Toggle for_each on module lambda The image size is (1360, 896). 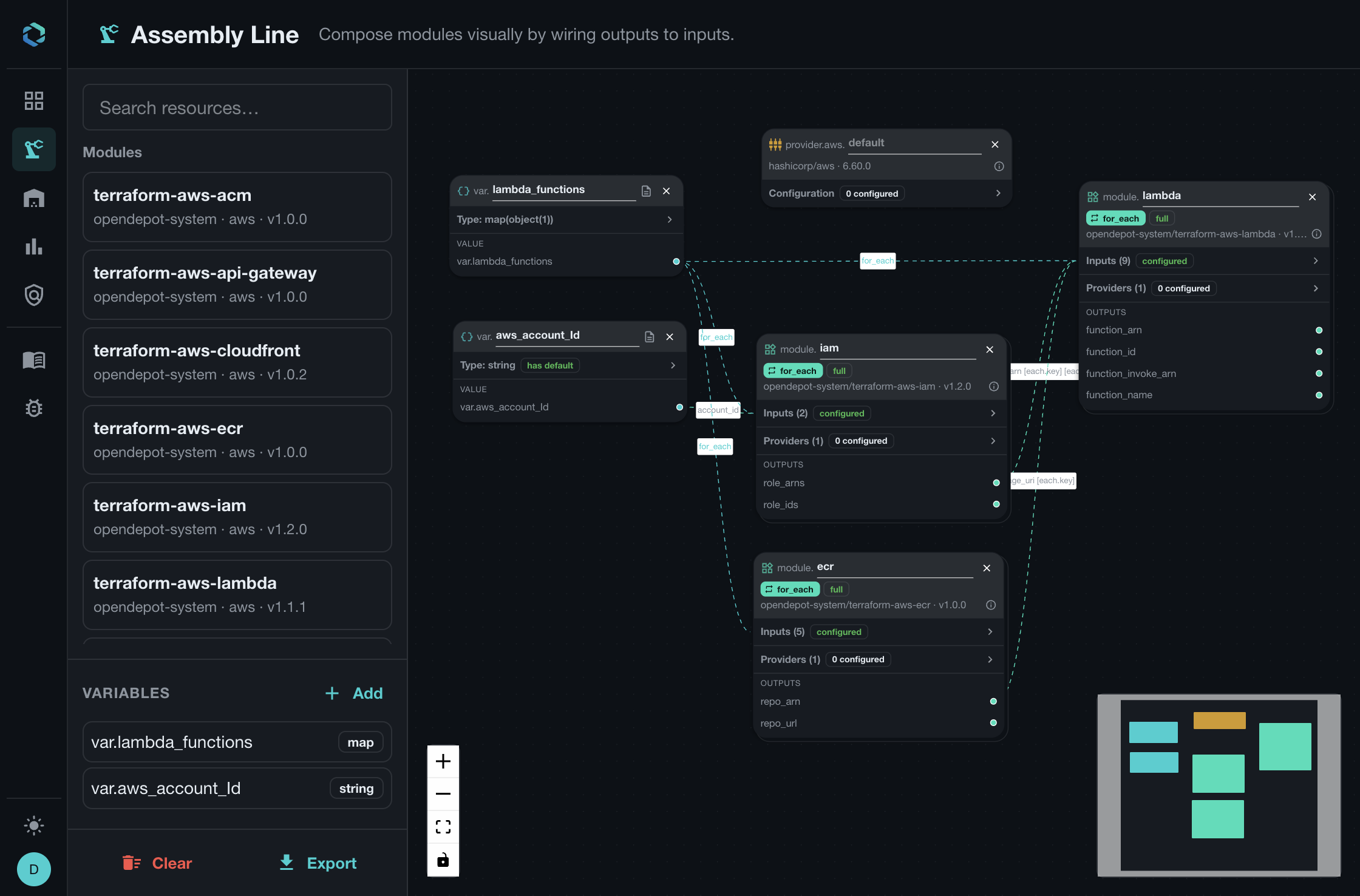click(1116, 218)
